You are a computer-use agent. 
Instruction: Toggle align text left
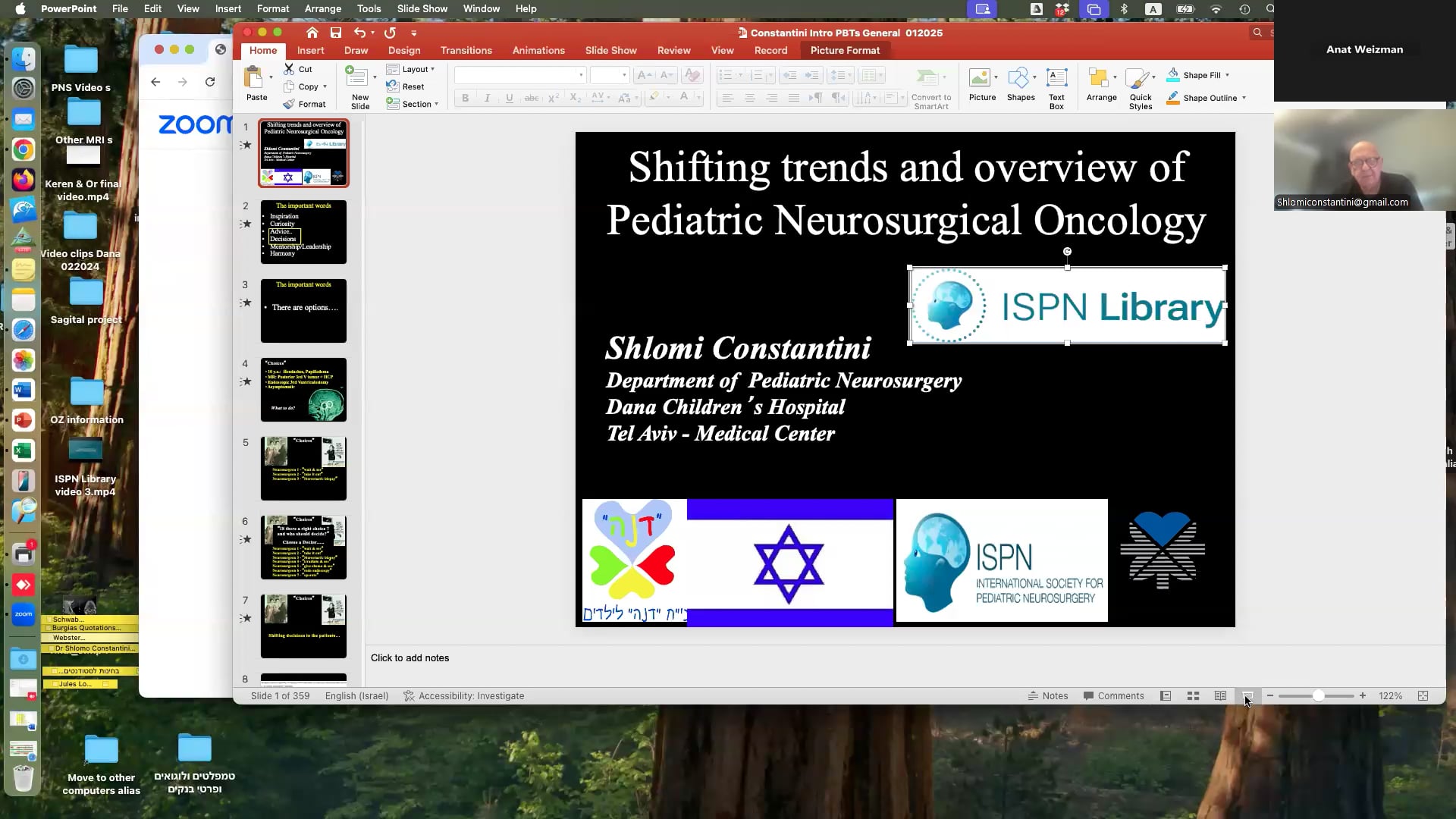[727, 98]
